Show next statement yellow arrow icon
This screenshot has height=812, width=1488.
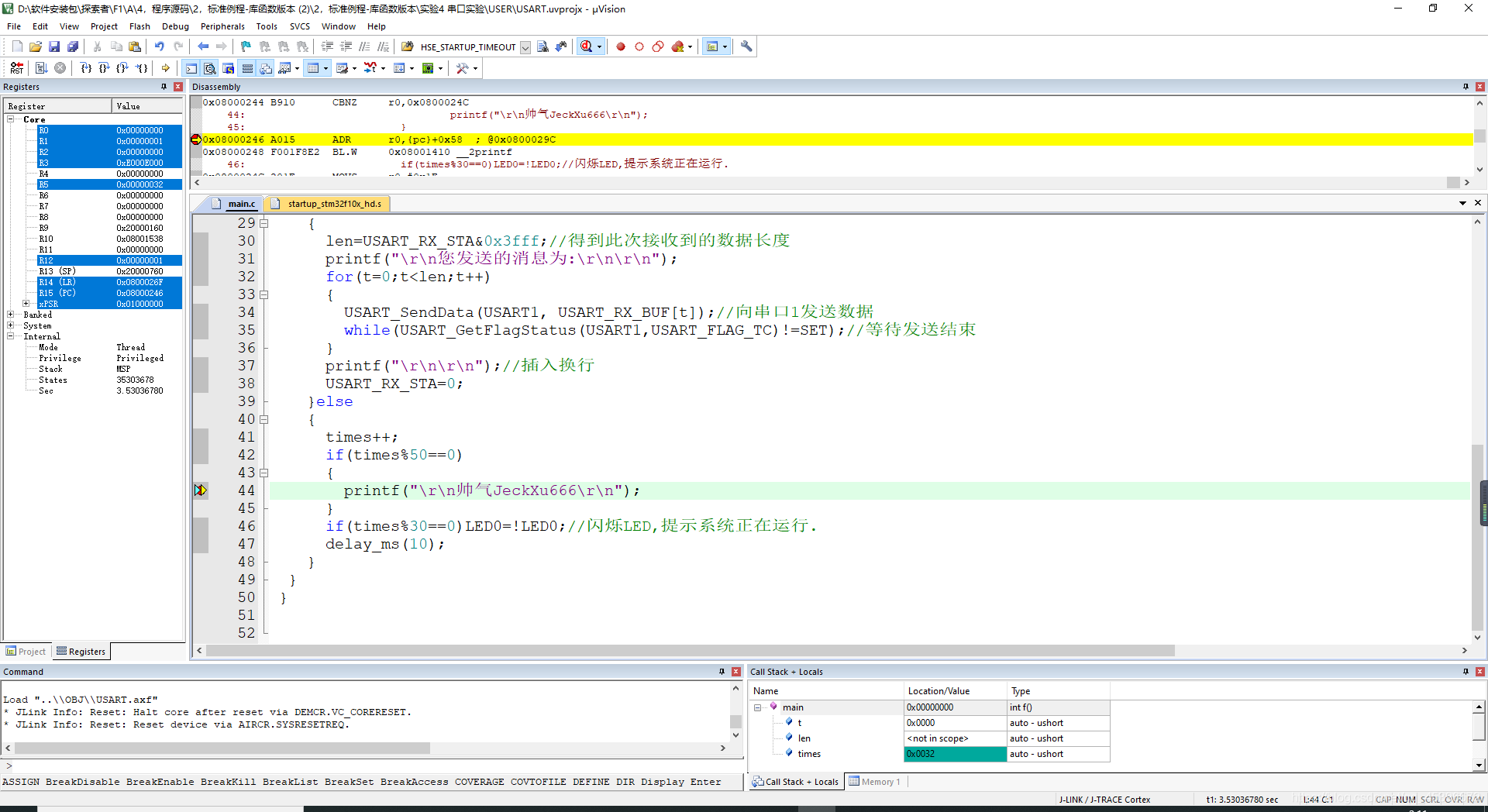(x=166, y=68)
